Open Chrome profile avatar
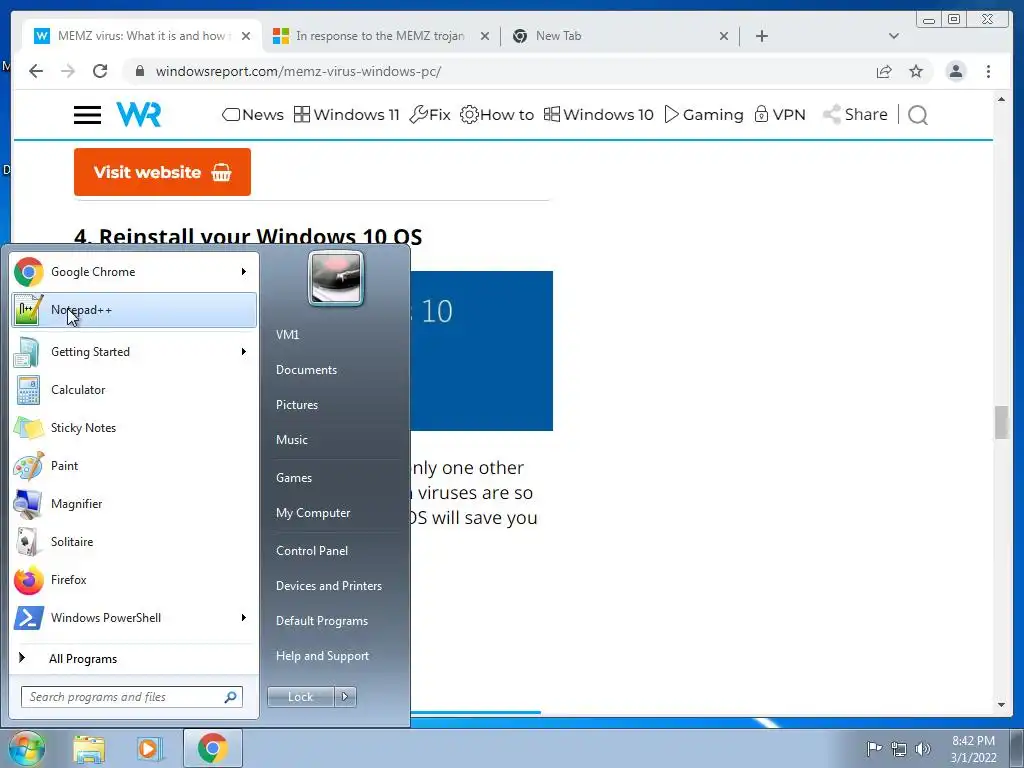This screenshot has height=768, width=1024. pos(956,71)
